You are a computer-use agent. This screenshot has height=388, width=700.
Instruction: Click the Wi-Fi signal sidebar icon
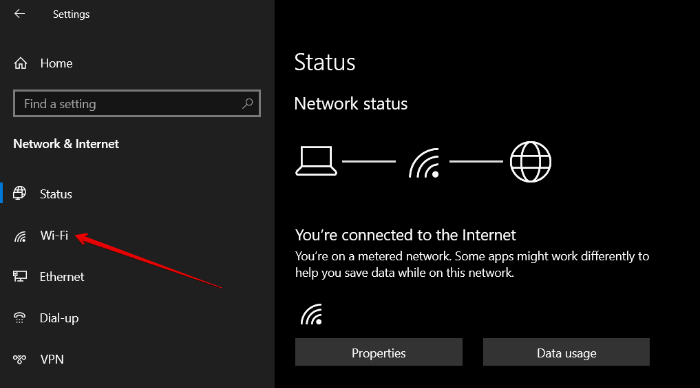(20, 236)
